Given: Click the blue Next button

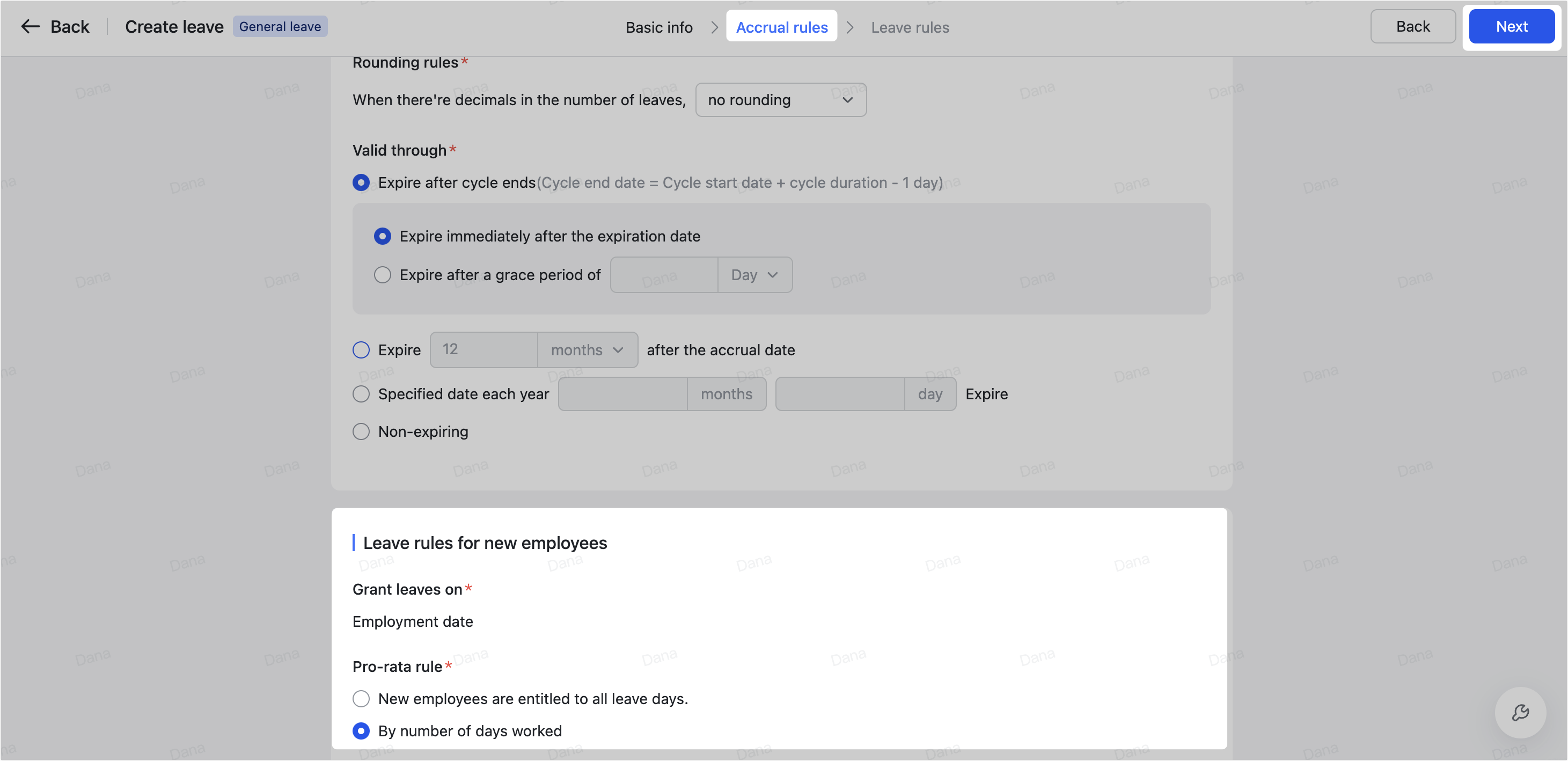Looking at the screenshot, I should click(1512, 26).
